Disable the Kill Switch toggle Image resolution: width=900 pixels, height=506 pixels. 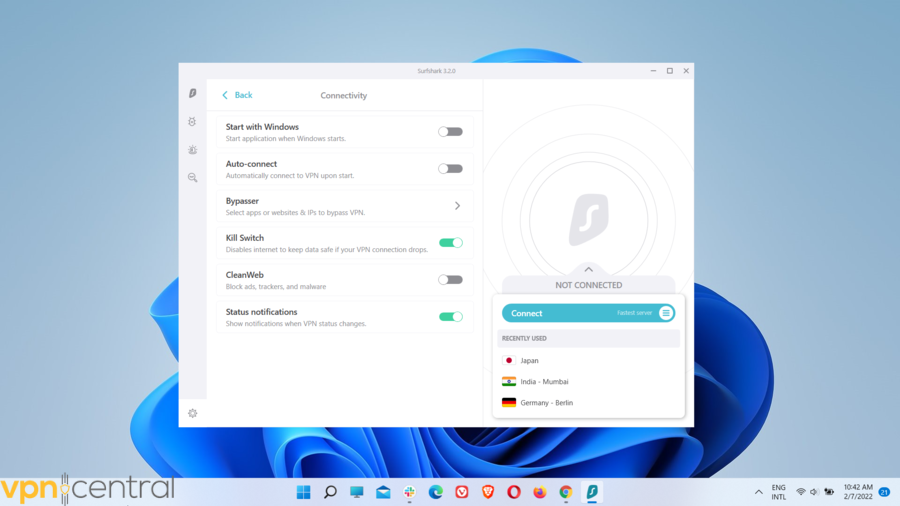[450, 243]
